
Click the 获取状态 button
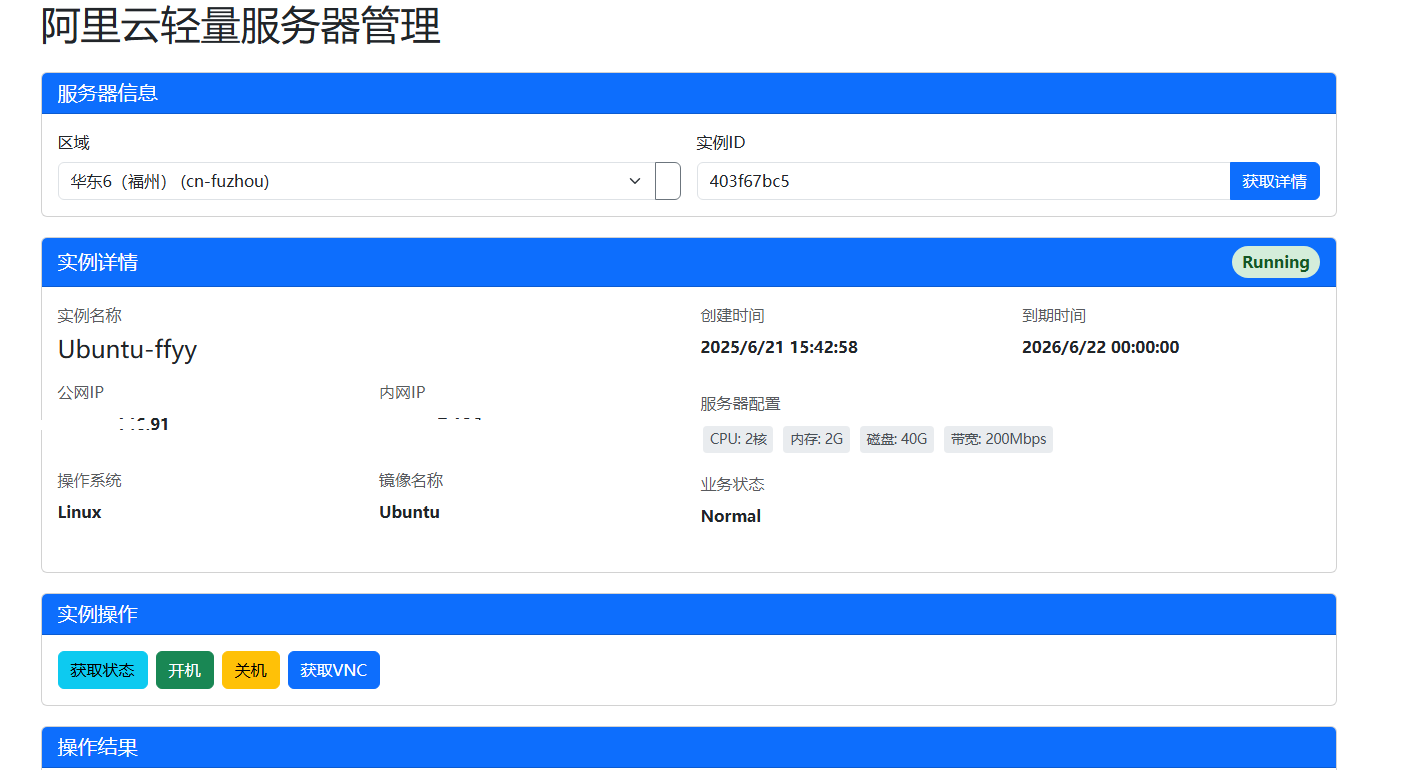[103, 670]
